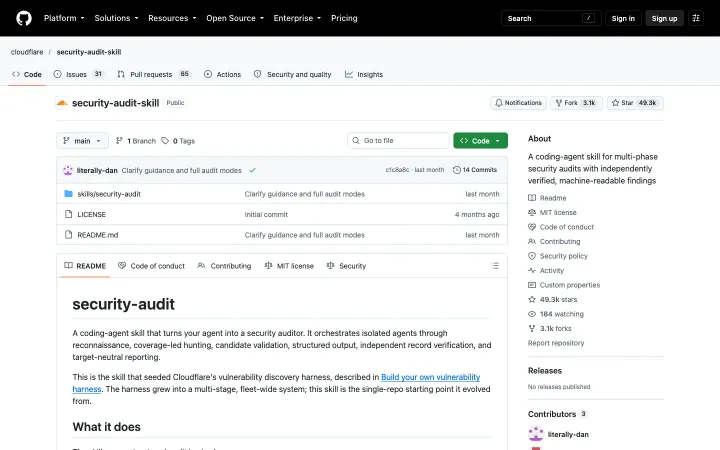
Task: View the 1 Branch link
Action: (x=136, y=141)
